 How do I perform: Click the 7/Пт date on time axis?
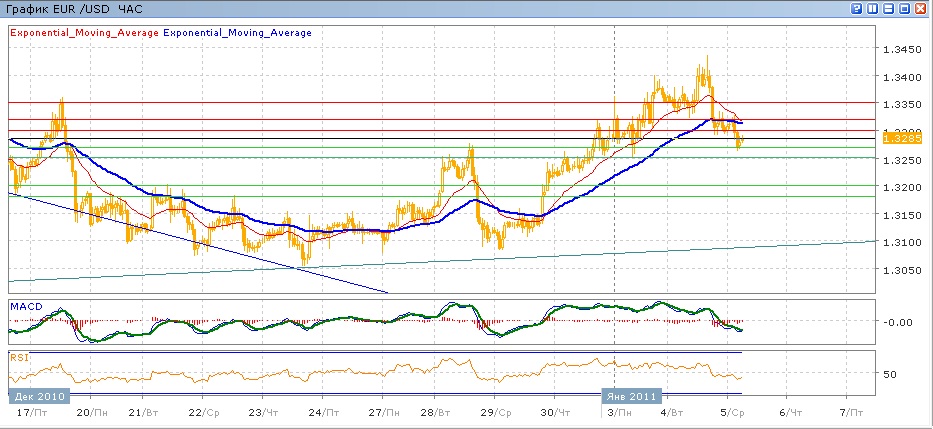tap(849, 412)
